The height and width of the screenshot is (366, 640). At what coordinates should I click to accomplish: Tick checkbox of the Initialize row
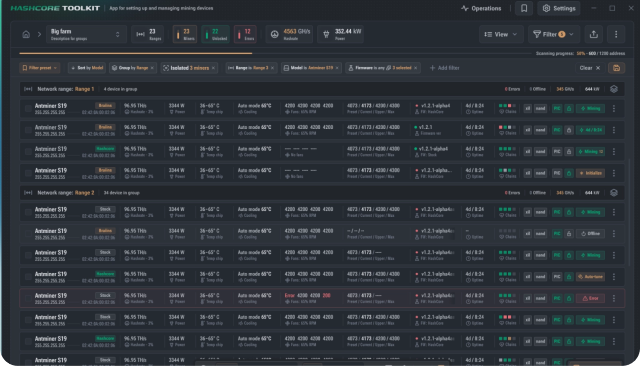tap(28, 173)
